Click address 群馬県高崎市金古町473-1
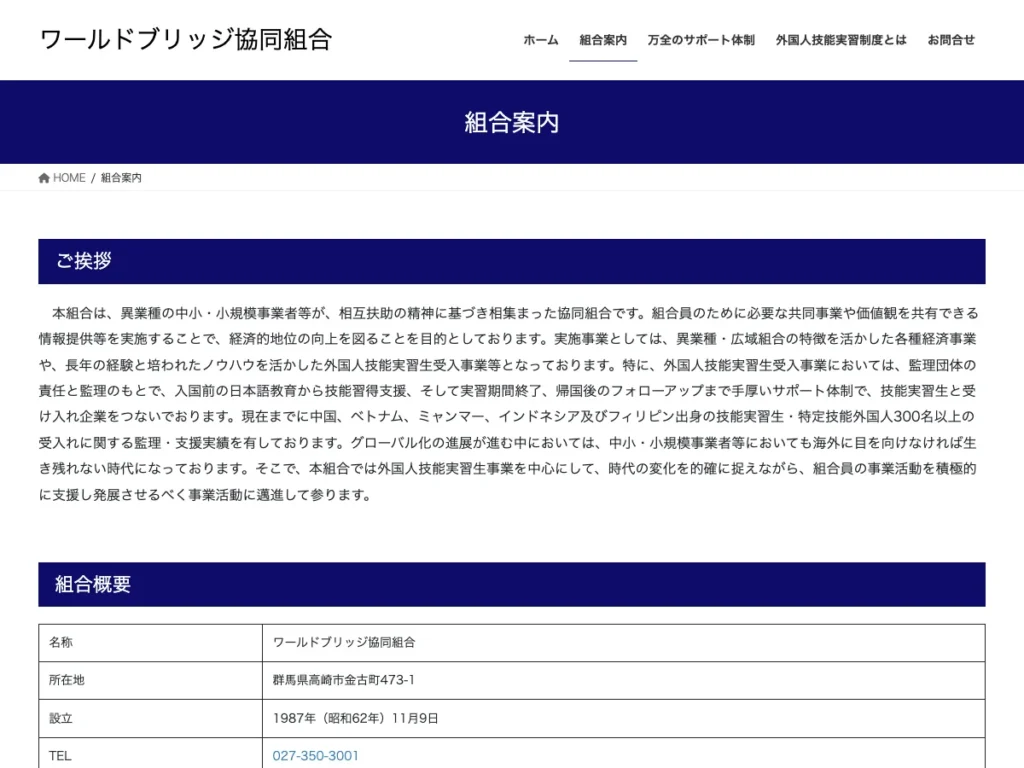1024x768 pixels. pos(344,680)
